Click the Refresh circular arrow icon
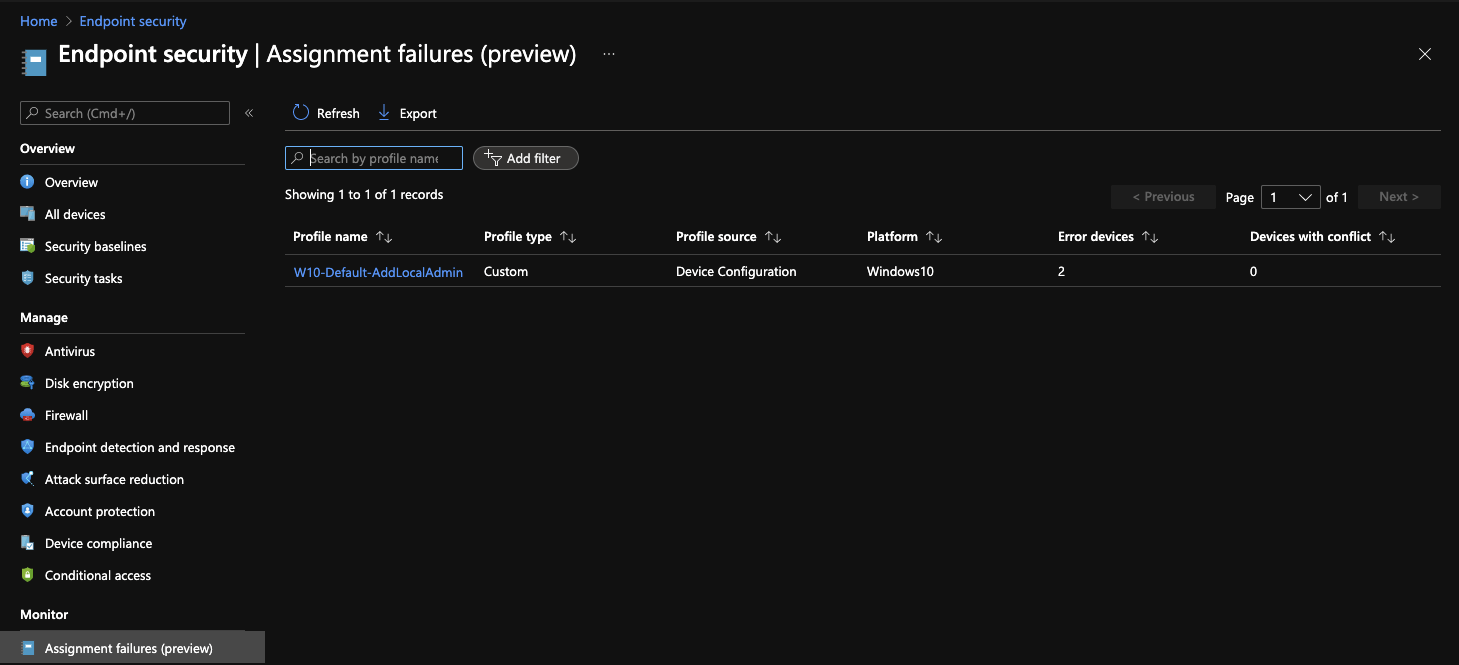Viewport: 1459px width, 665px height. 301,113
